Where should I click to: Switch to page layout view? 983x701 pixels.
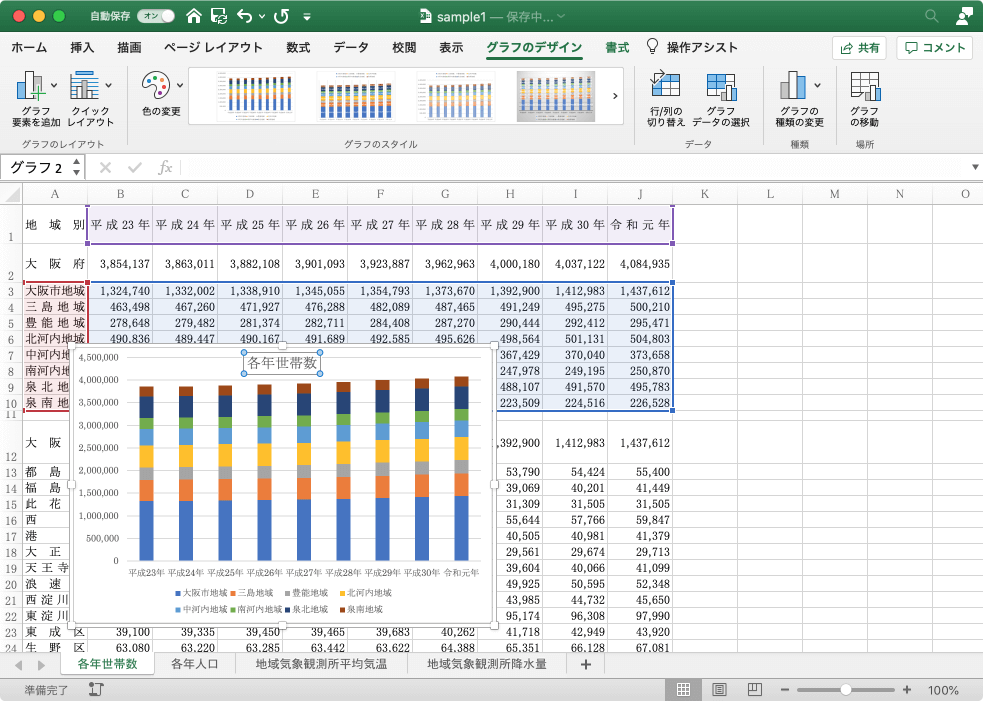(x=719, y=690)
